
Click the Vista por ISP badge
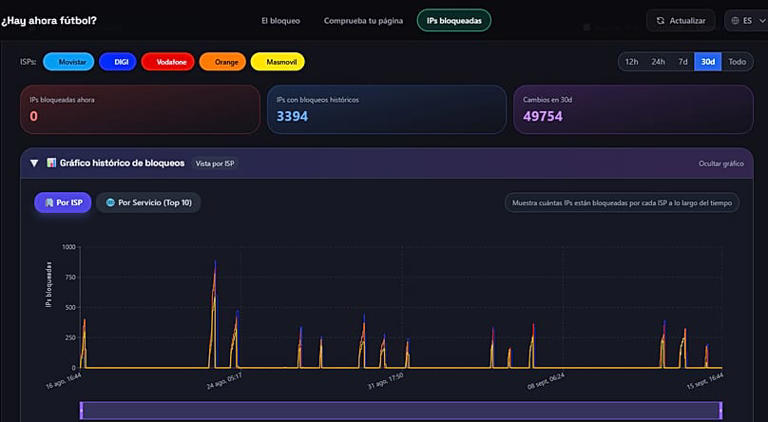(215, 164)
